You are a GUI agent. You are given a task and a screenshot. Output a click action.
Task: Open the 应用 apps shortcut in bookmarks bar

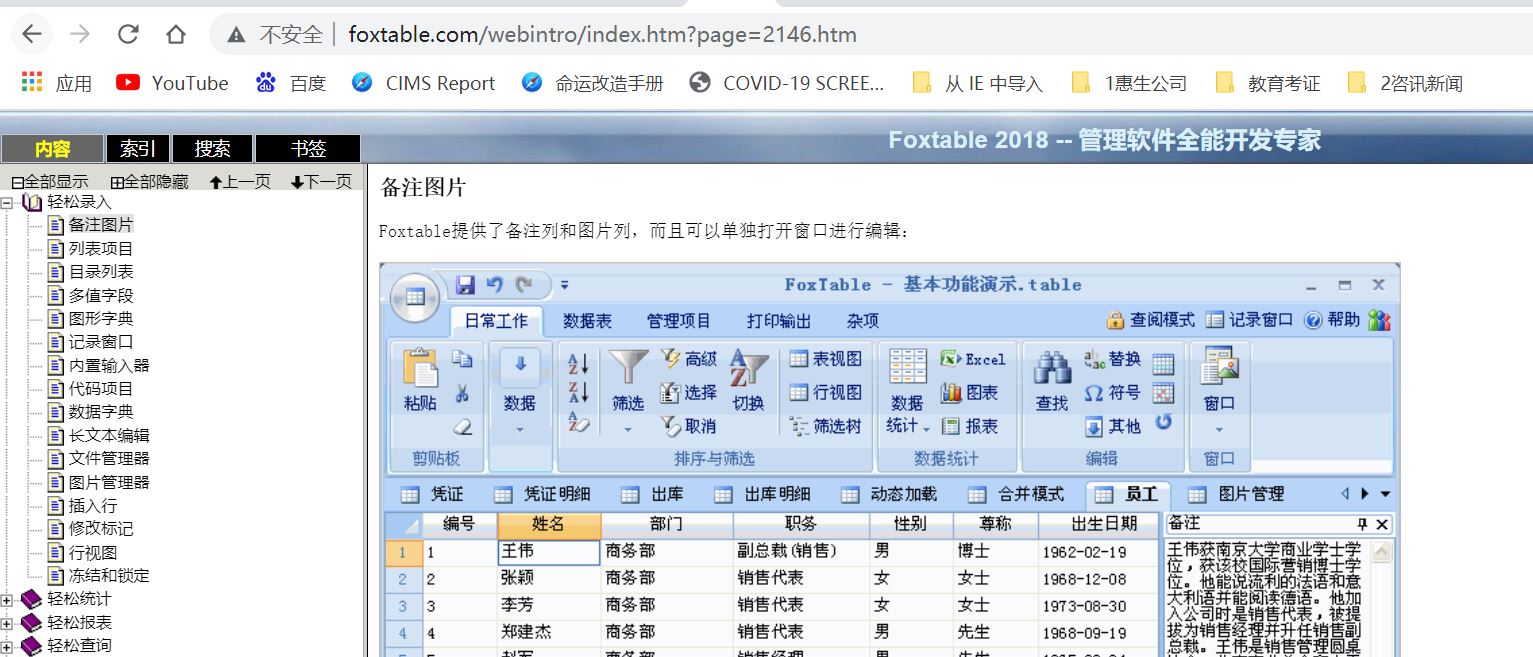(56, 83)
